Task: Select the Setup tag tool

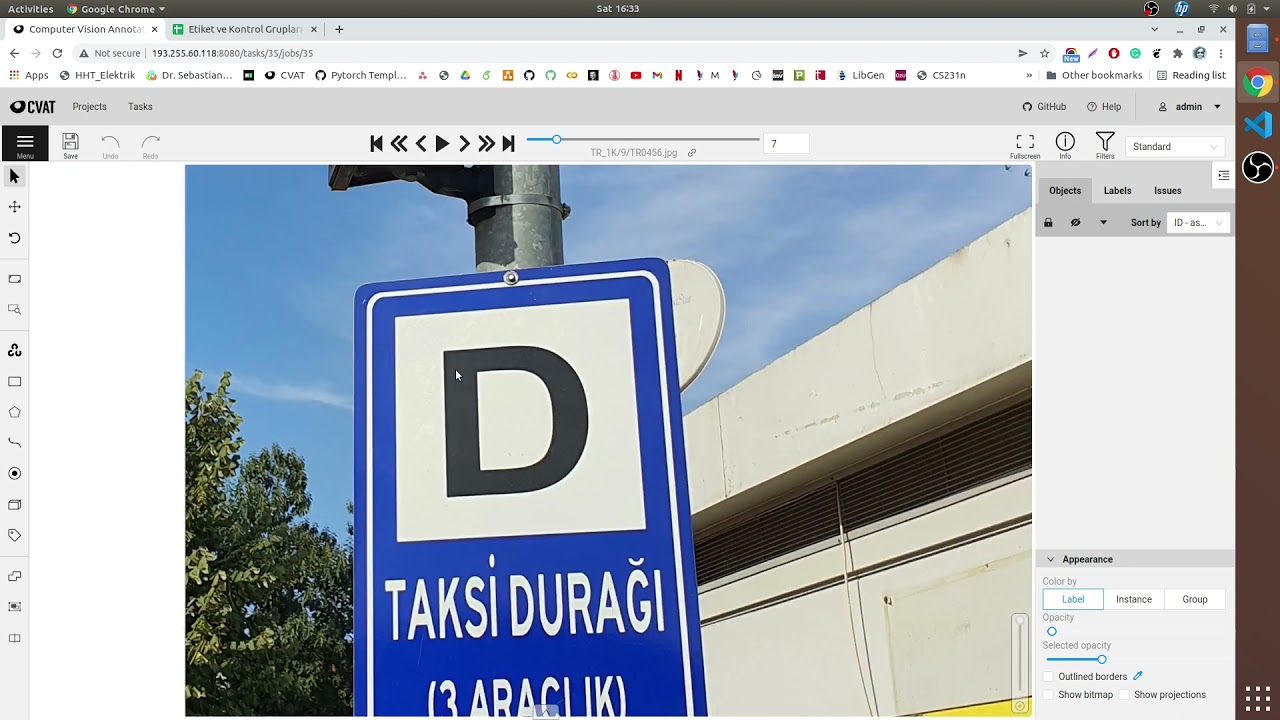Action: pyautogui.click(x=14, y=535)
